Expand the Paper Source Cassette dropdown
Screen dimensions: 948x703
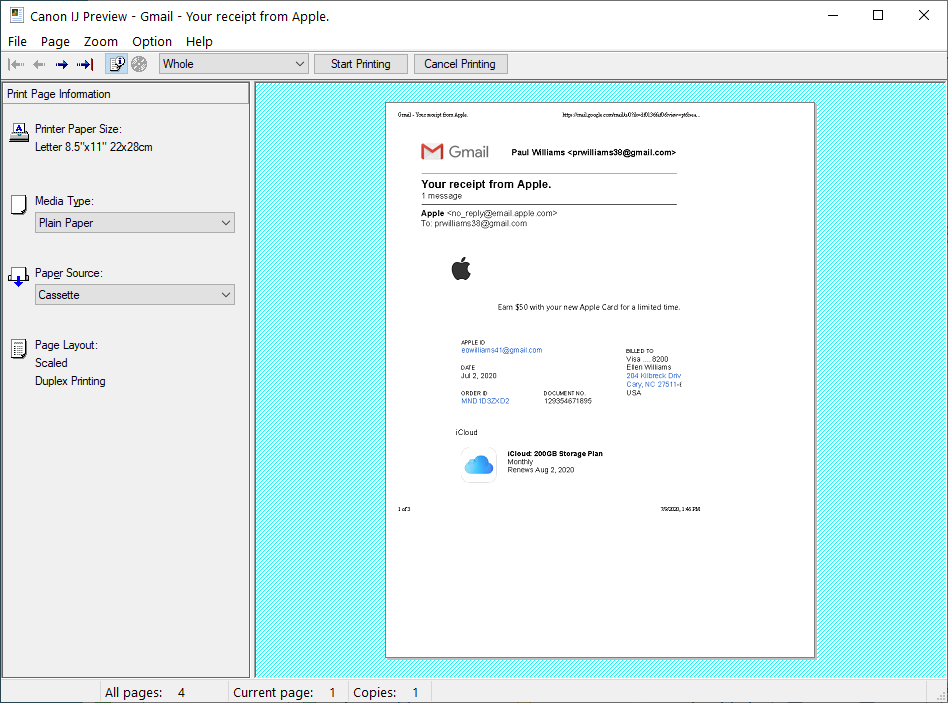click(135, 294)
